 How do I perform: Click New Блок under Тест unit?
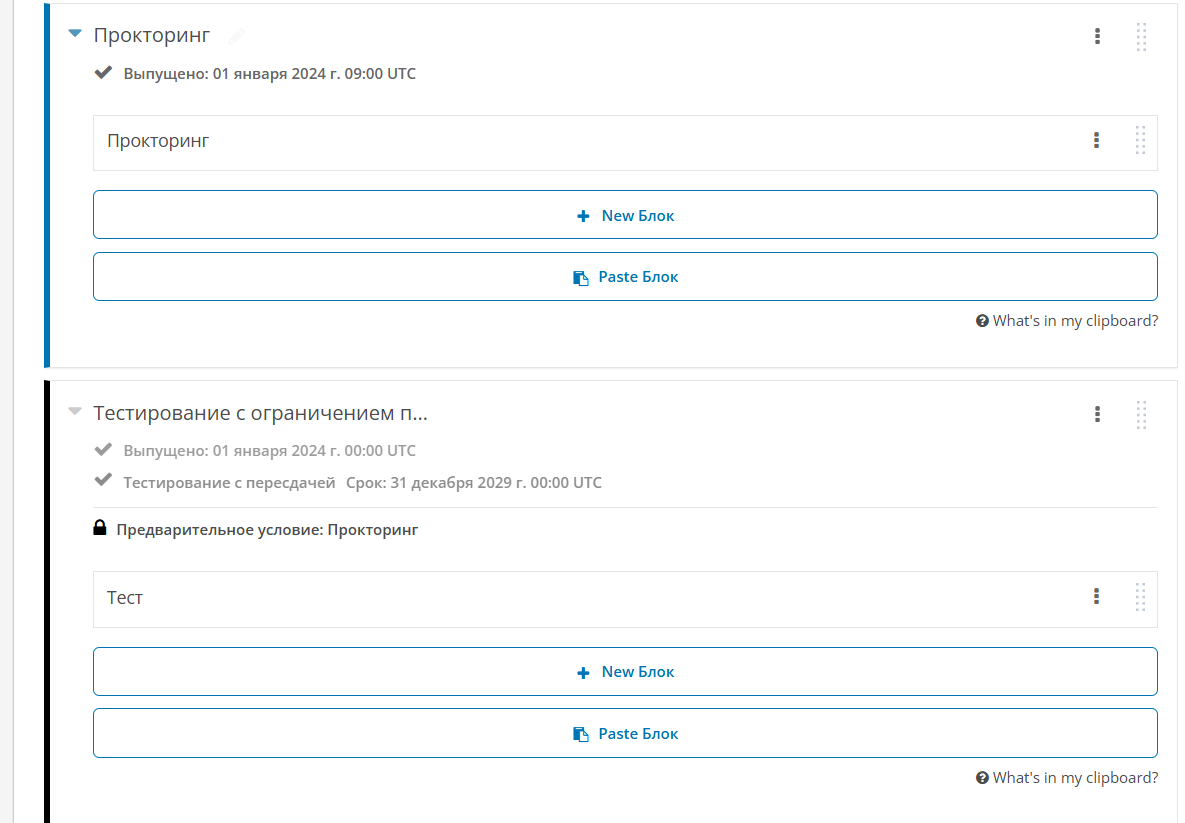(625, 672)
